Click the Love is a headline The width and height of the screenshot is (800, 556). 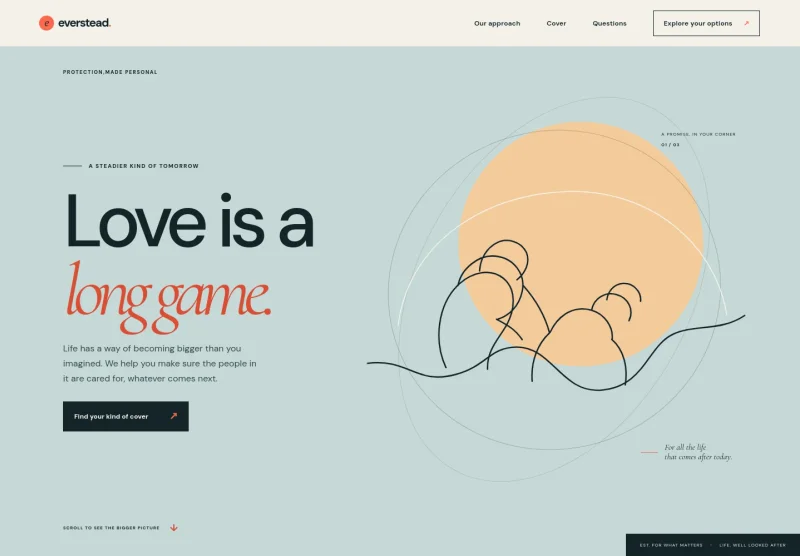[x=189, y=221]
